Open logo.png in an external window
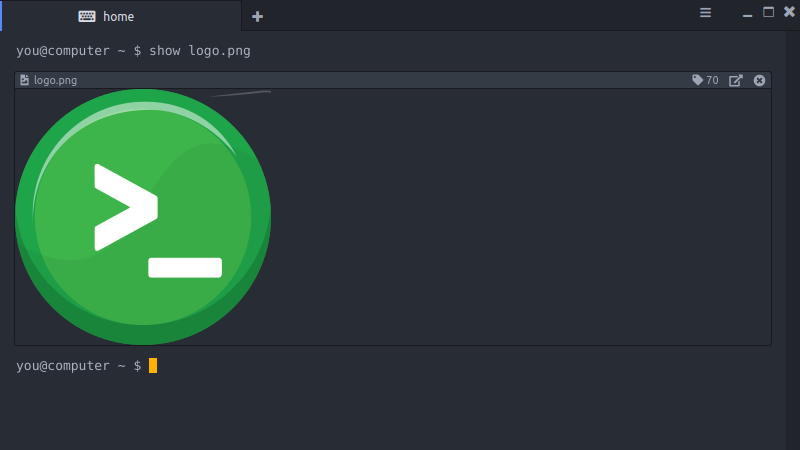The height and width of the screenshot is (450, 800). point(735,80)
